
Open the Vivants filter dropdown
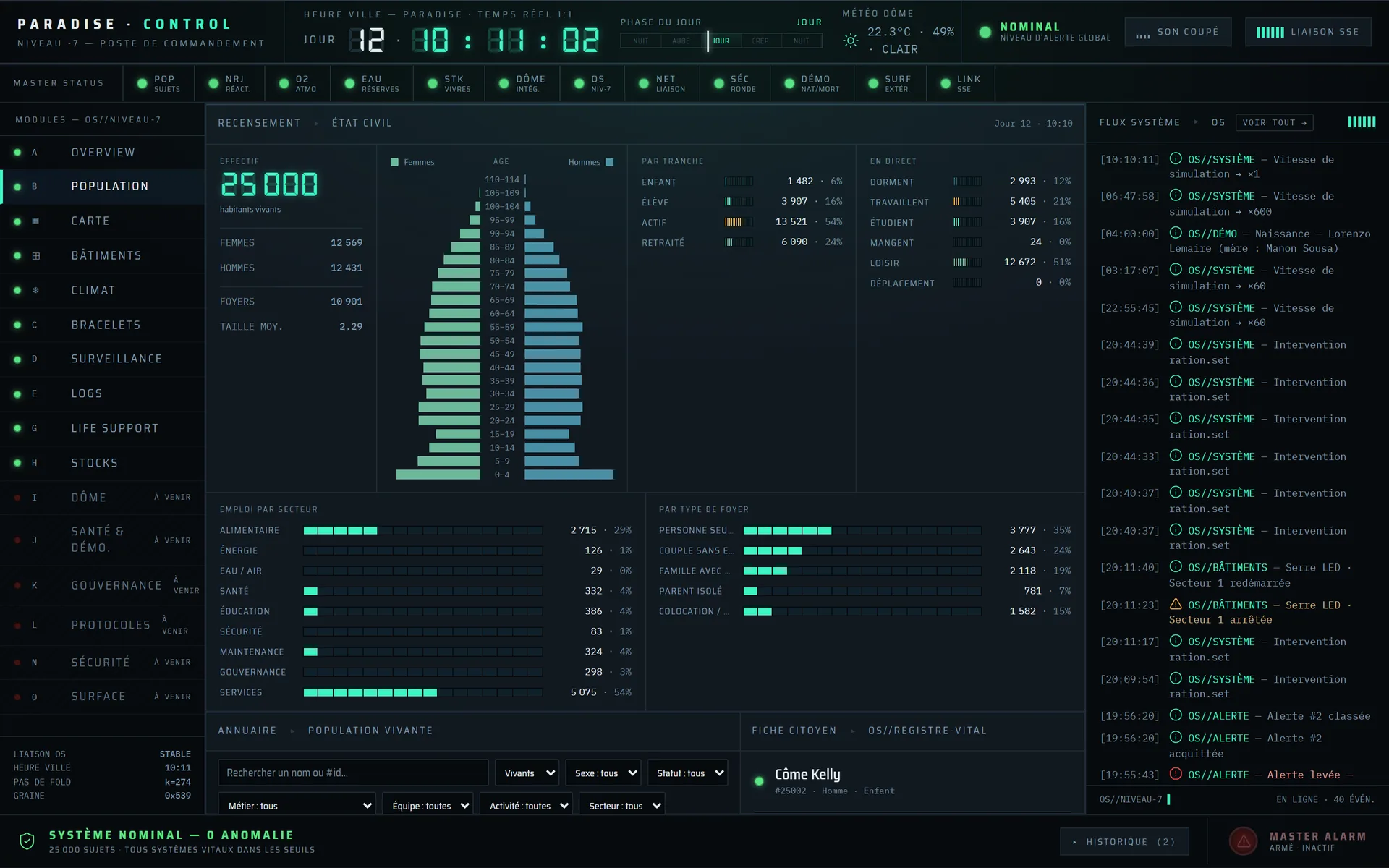[x=527, y=773]
